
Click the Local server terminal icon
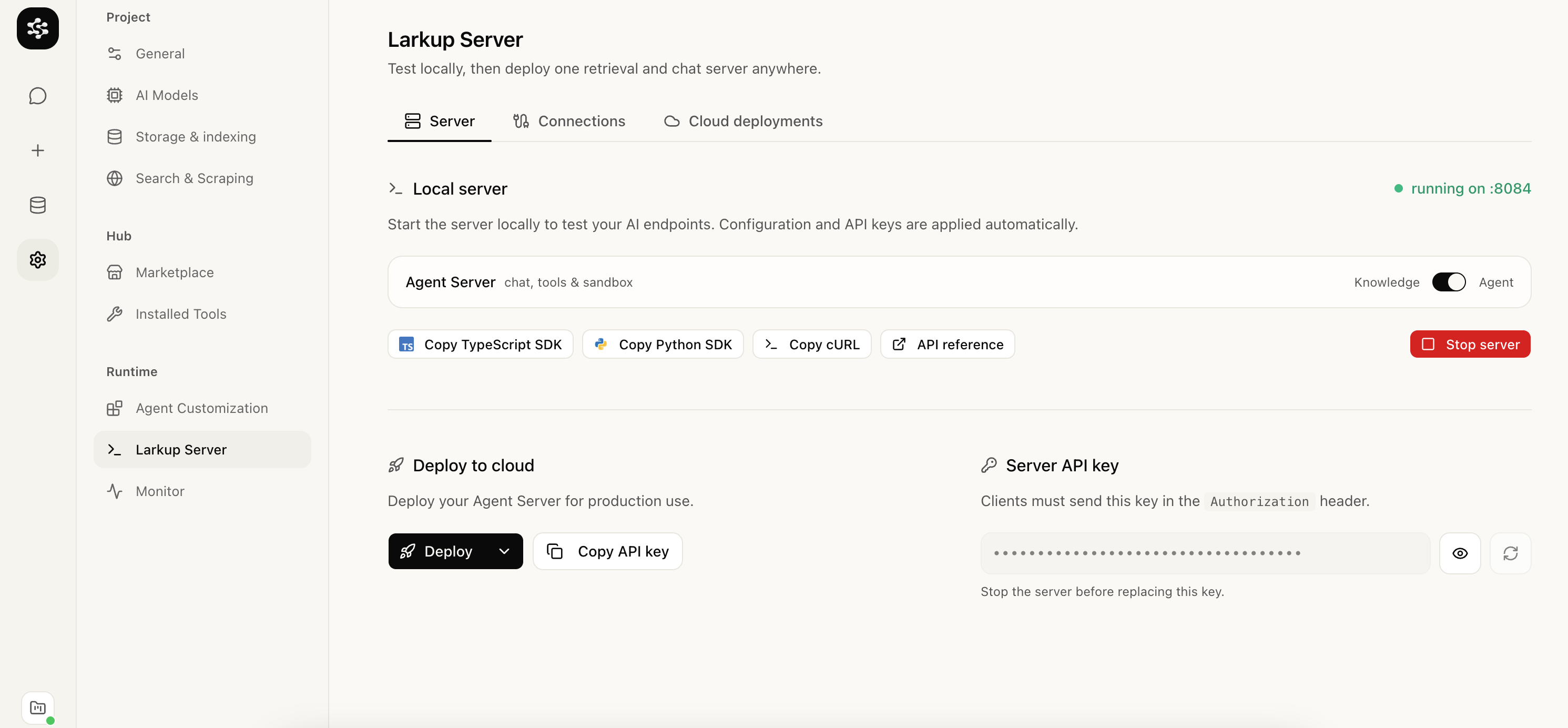[395, 189]
